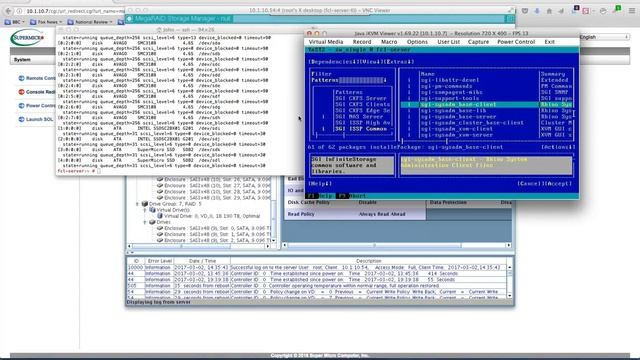Click the site info icon in address bar
This screenshot has width=640, height=360.
[19, 11]
